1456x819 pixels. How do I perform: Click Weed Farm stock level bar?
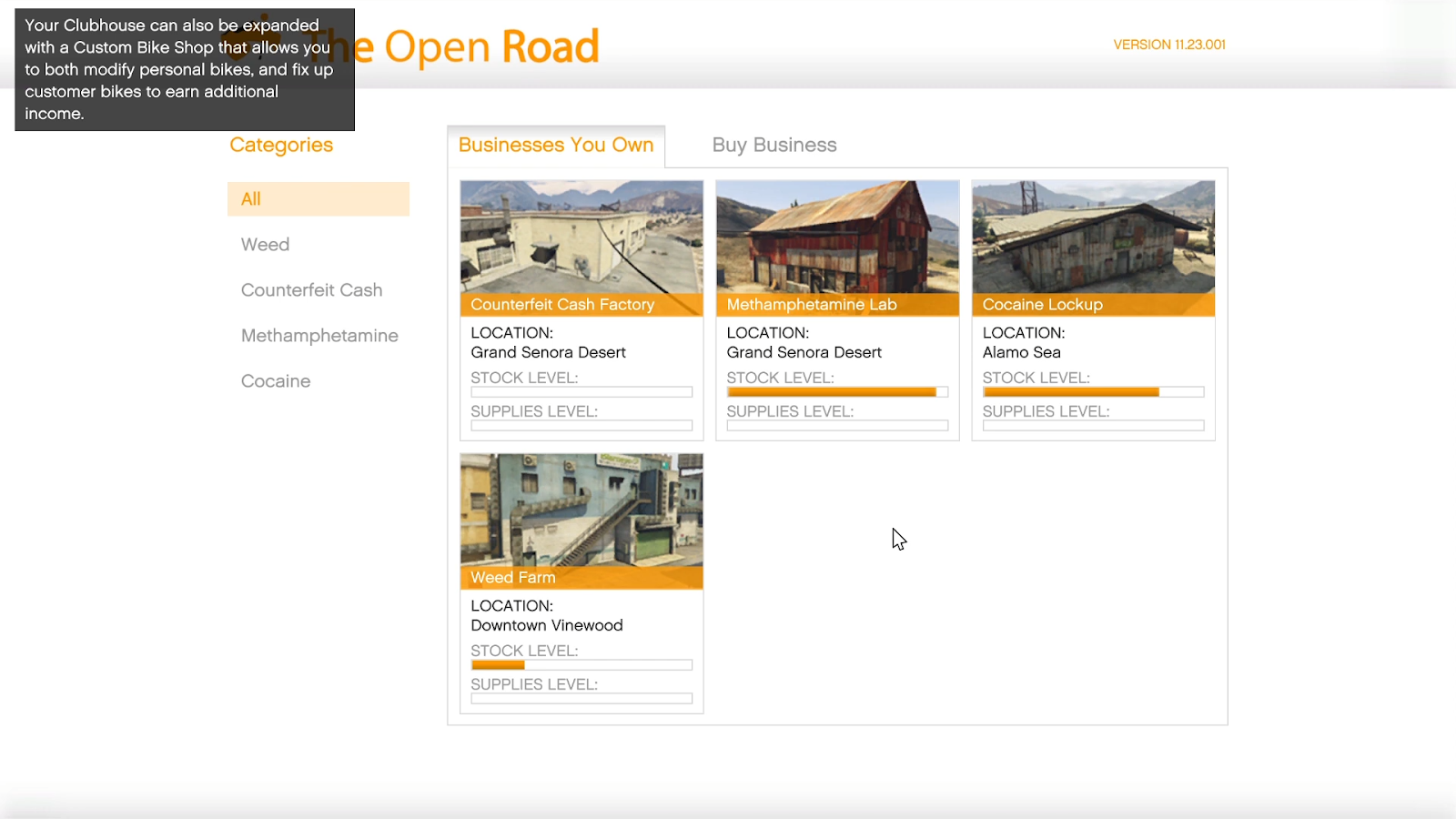pos(581,665)
